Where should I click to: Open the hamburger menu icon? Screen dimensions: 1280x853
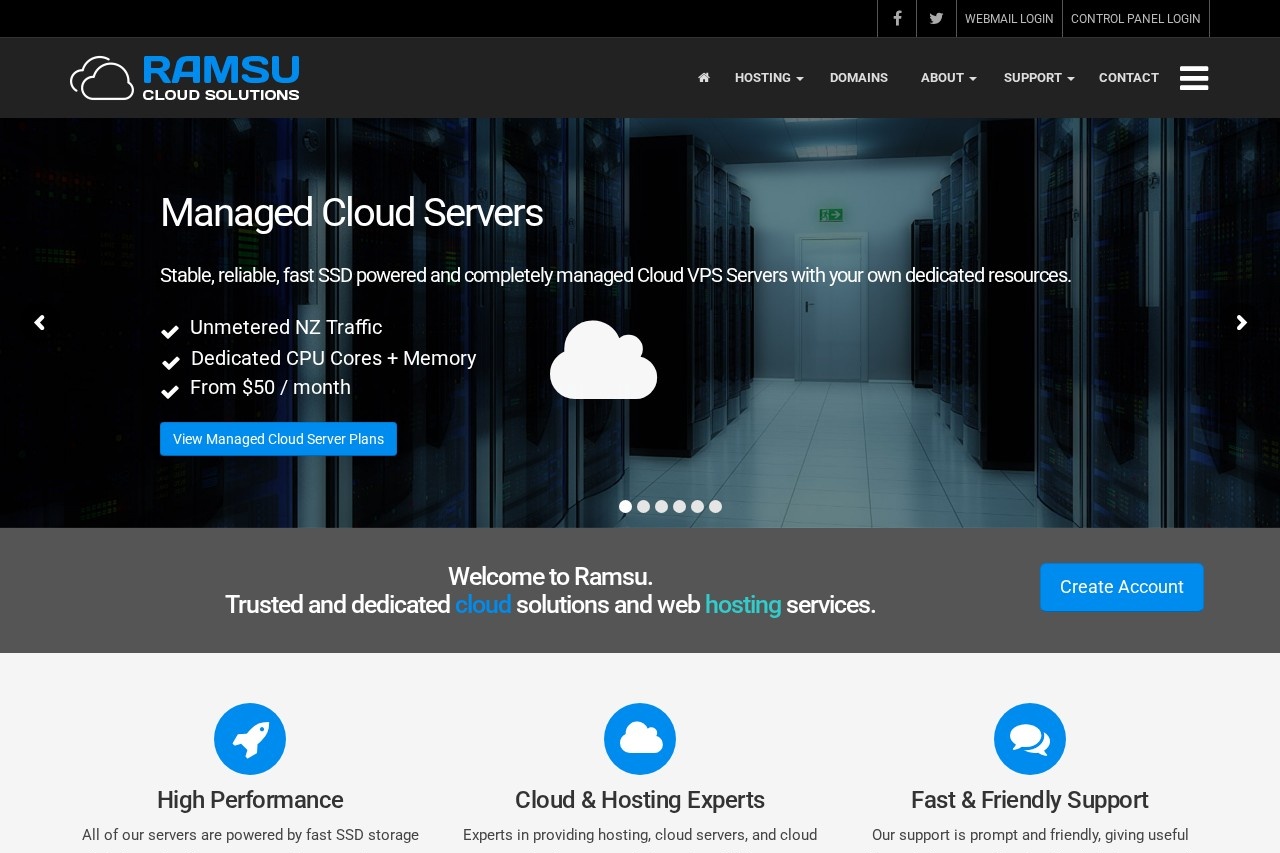[1194, 78]
